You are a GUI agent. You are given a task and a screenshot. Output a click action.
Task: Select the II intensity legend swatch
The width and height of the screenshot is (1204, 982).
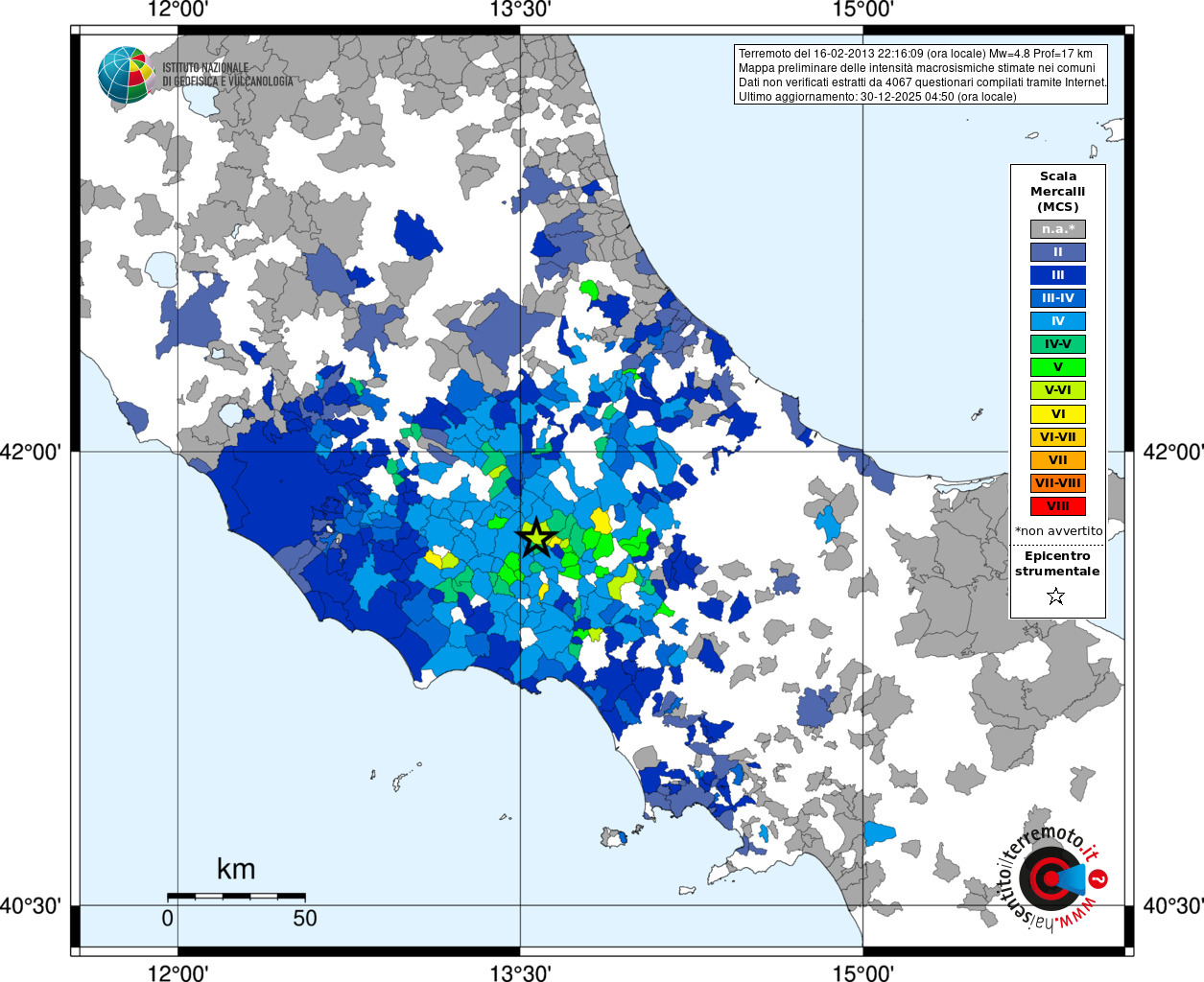(x=1058, y=252)
